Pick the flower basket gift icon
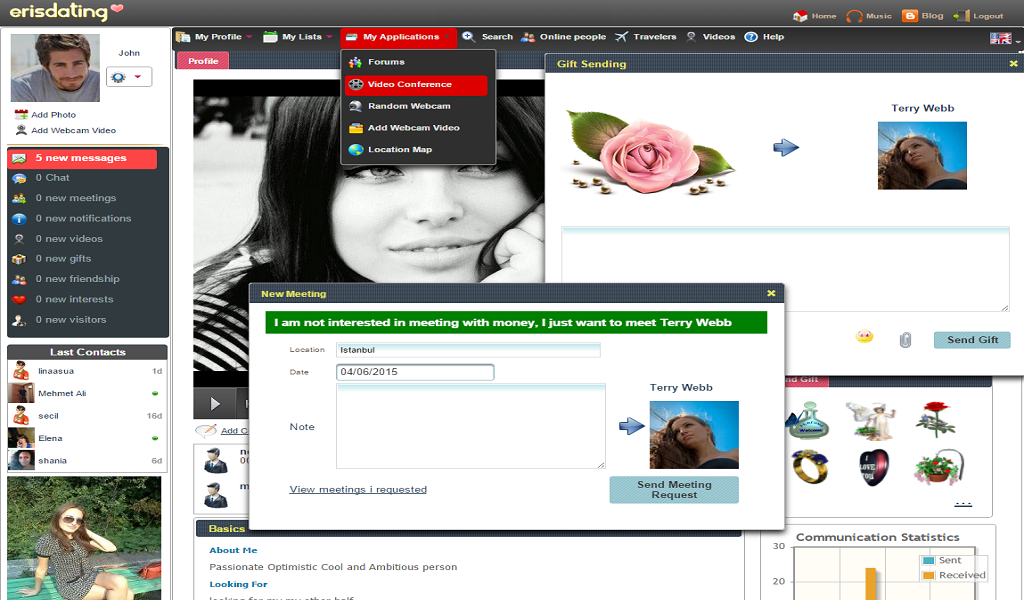1024x600 pixels. 938,466
